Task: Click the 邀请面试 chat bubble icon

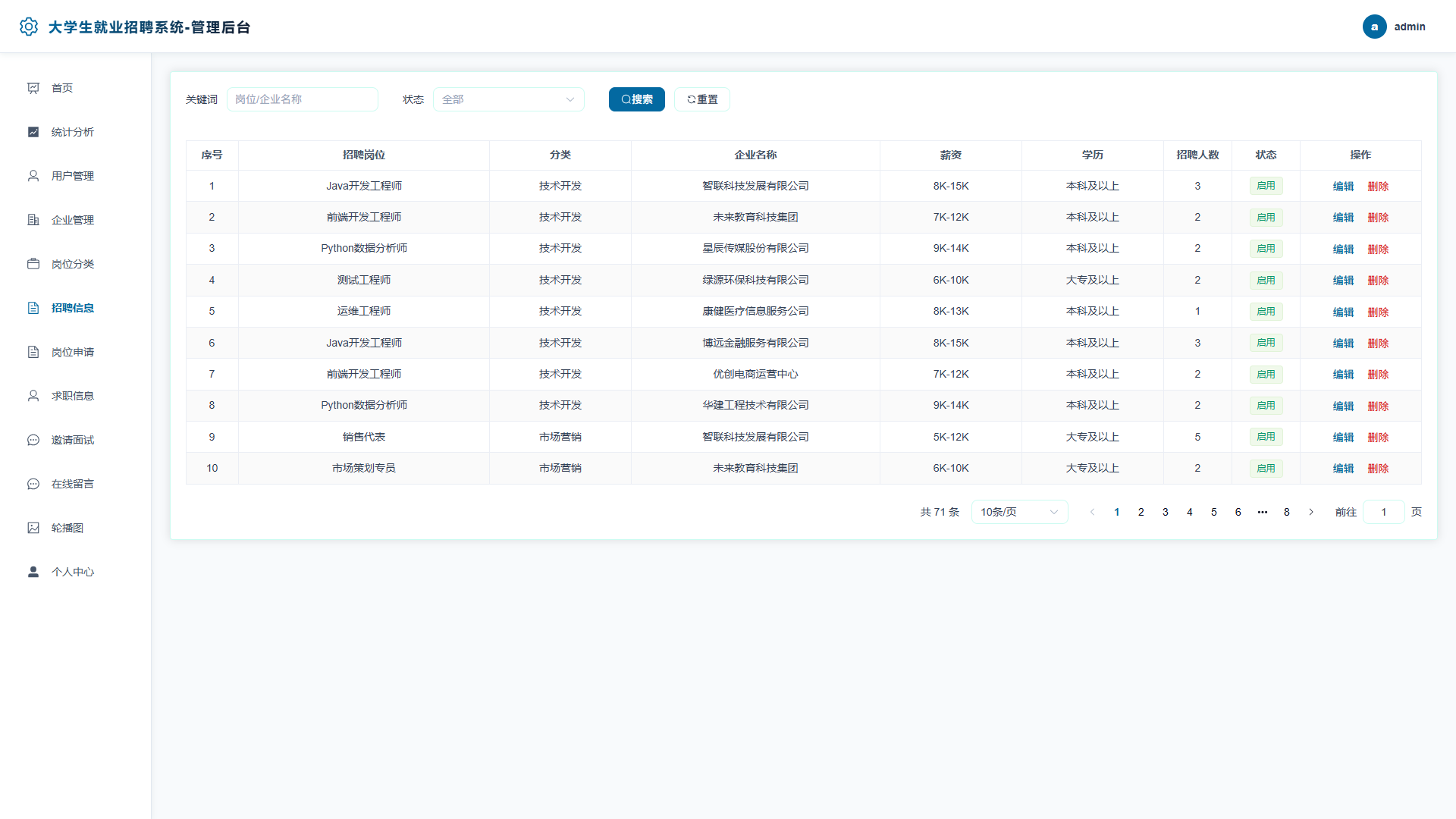Action: (x=33, y=440)
